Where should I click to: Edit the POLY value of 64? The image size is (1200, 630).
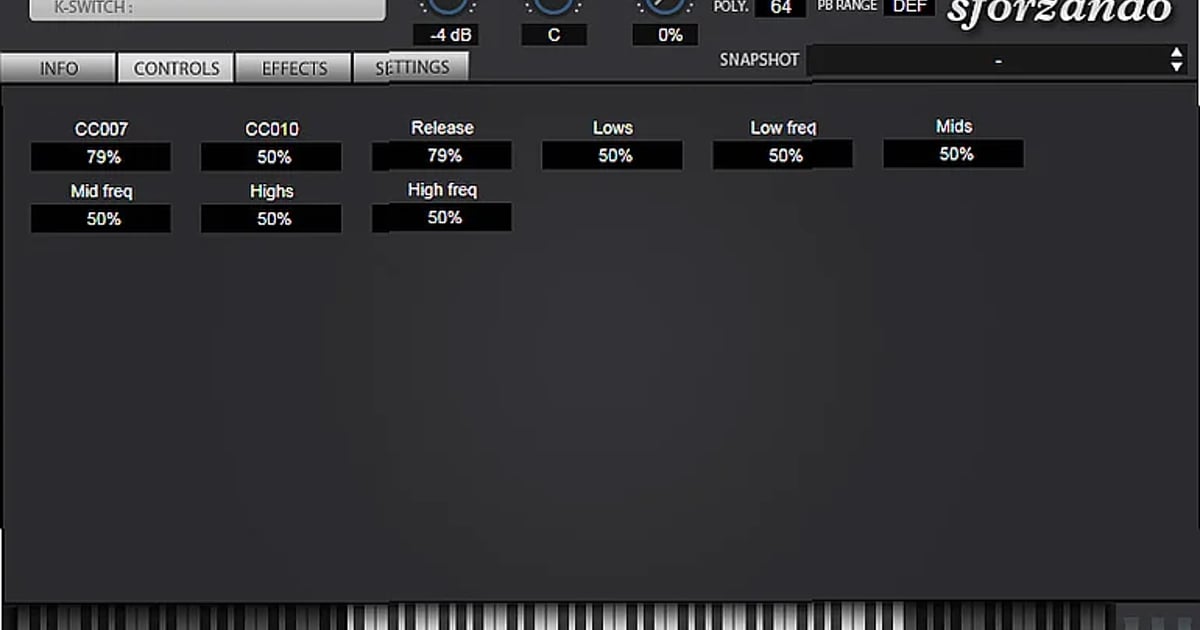779,7
